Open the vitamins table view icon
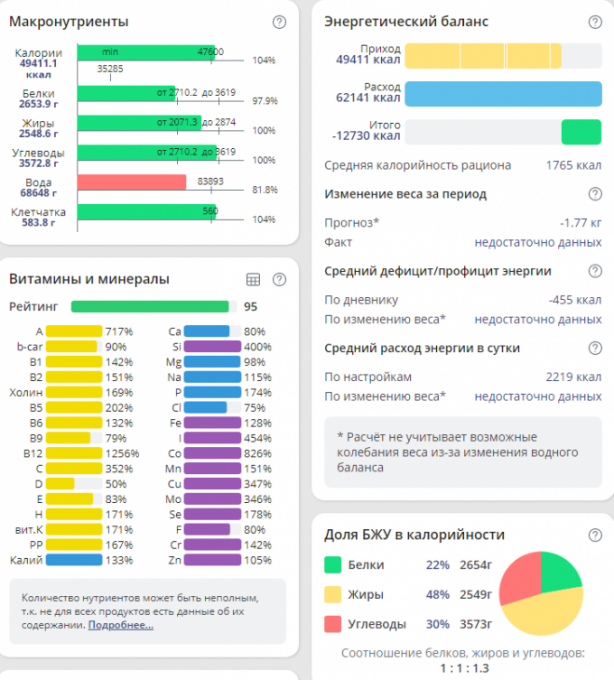Screen dimensions: 614x680 coord(253,279)
